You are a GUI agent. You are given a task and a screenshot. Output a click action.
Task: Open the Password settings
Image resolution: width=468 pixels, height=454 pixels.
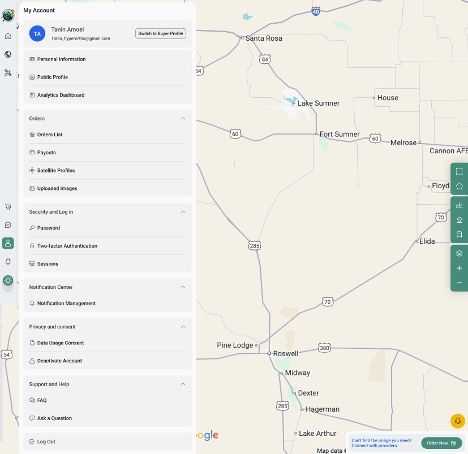pyautogui.click(x=107, y=228)
